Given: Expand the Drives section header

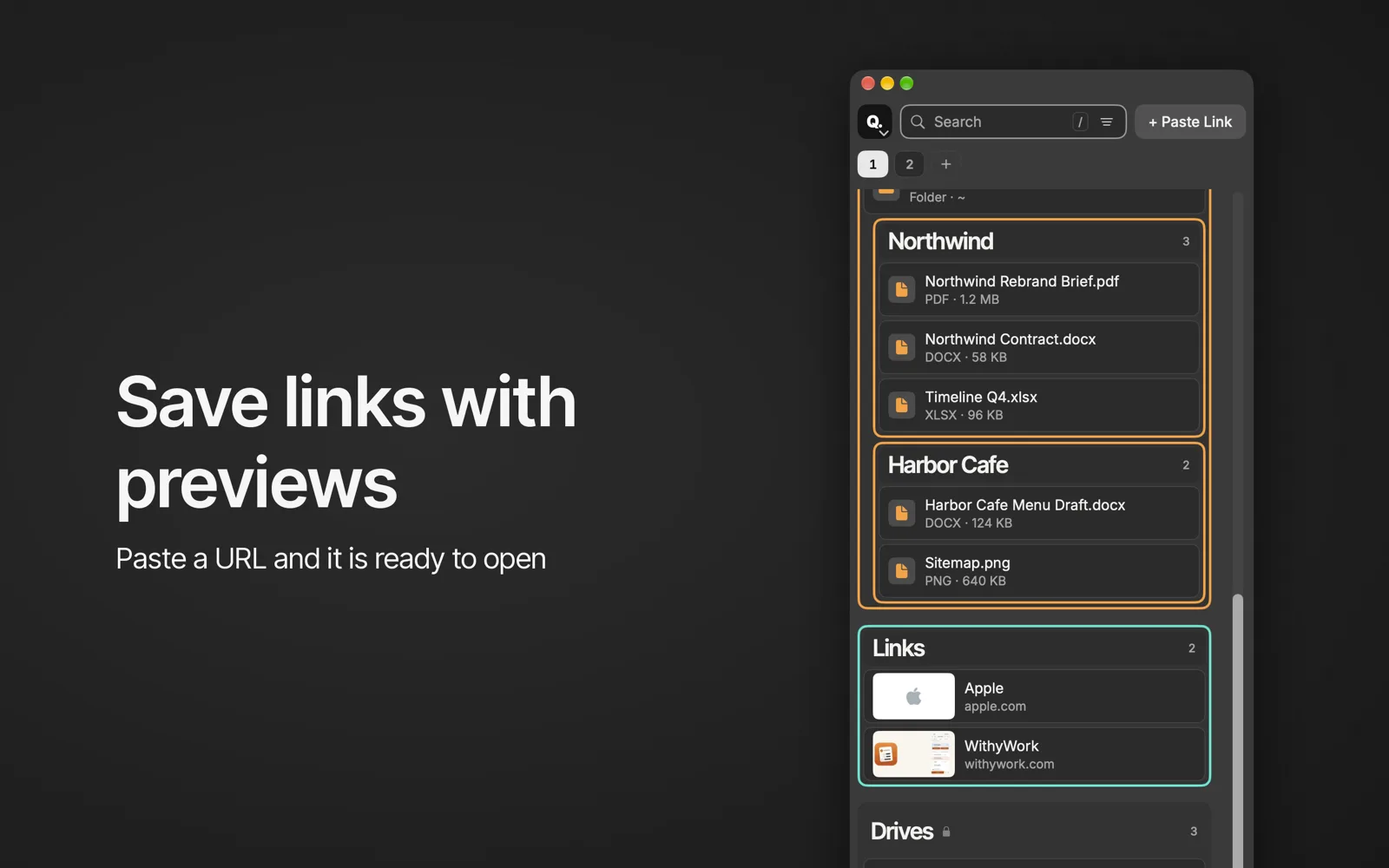Looking at the screenshot, I should pos(1034,831).
